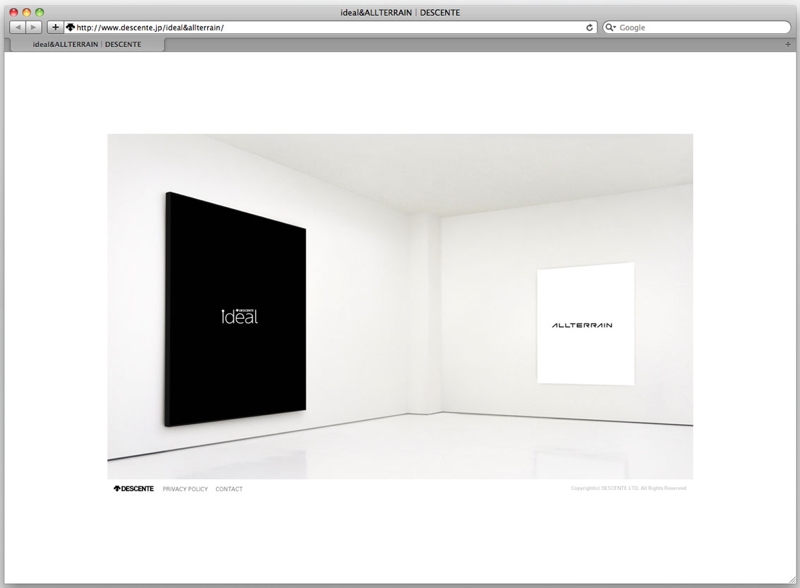
Task: Open the CONTACT link
Action: [x=229, y=489]
